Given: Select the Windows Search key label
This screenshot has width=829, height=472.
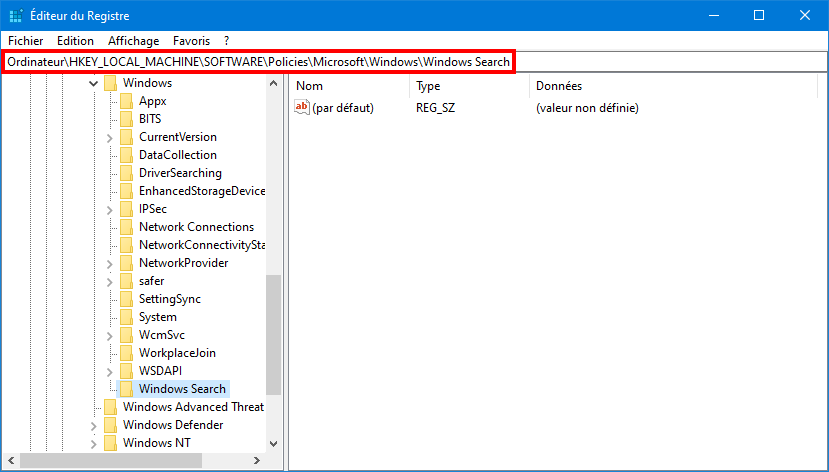Looking at the screenshot, I should [x=182, y=388].
